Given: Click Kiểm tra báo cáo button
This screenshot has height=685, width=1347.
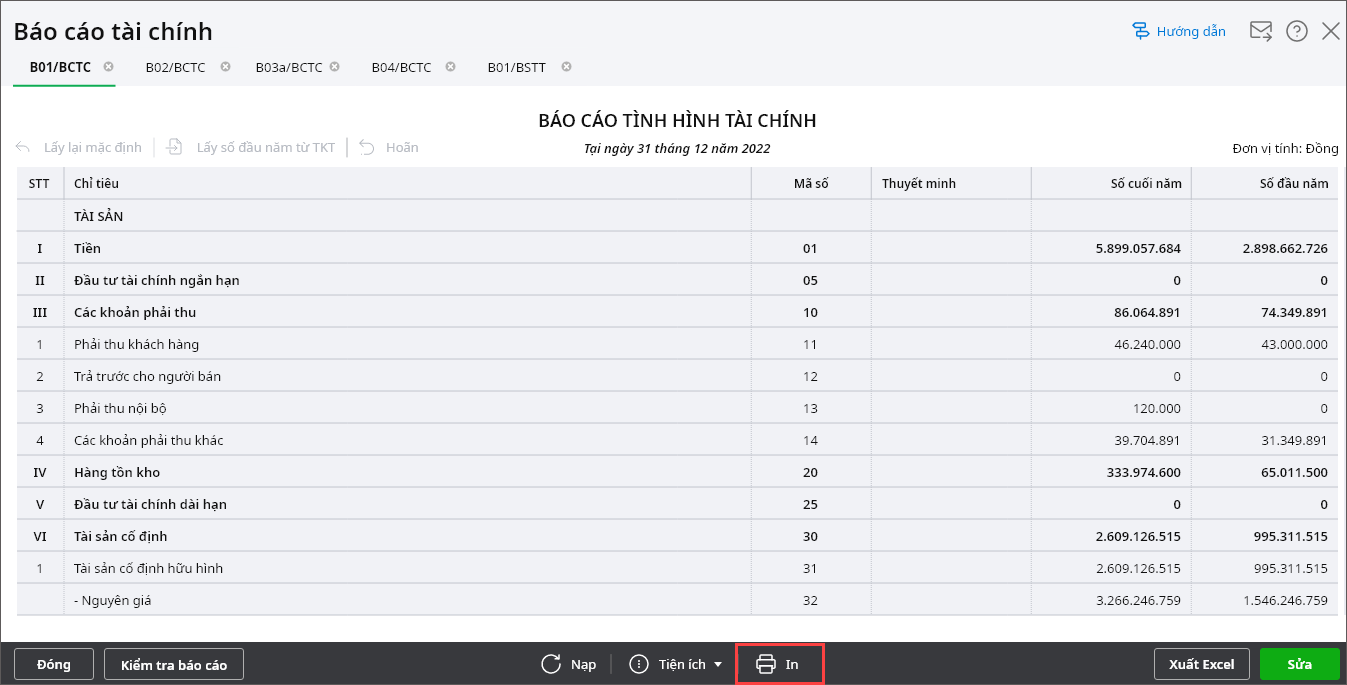Looking at the screenshot, I should tap(174, 664).
